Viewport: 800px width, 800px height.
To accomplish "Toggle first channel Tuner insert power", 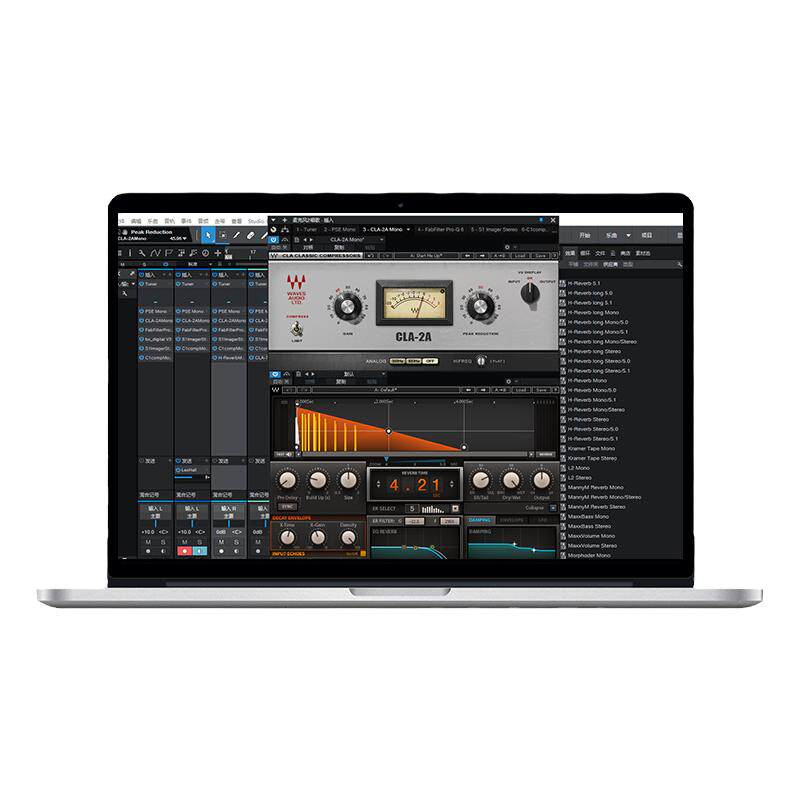I will coord(142,284).
